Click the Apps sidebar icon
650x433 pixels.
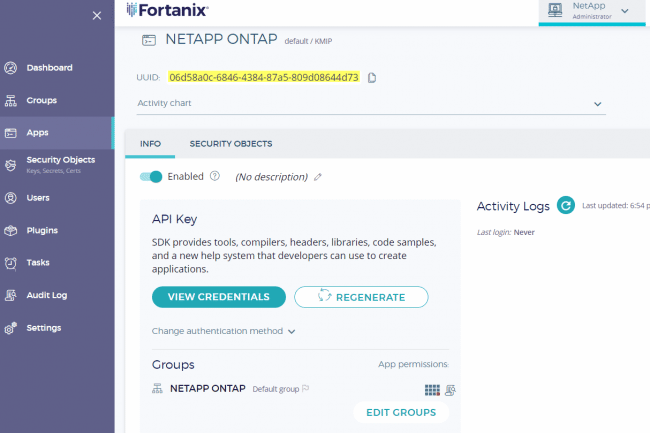point(11,133)
